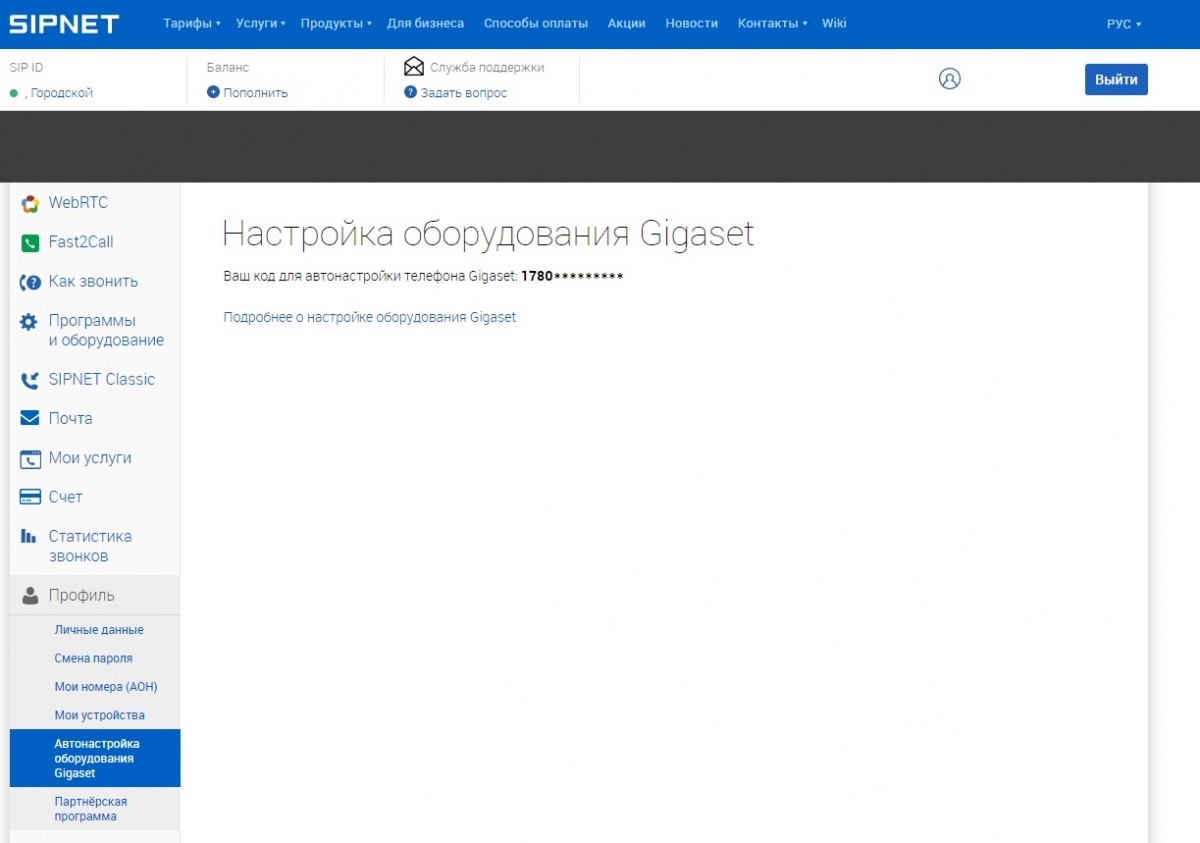Viewport: 1200px width, 843px height.
Task: Open Как звонить sidebar item
Action: click(x=95, y=282)
